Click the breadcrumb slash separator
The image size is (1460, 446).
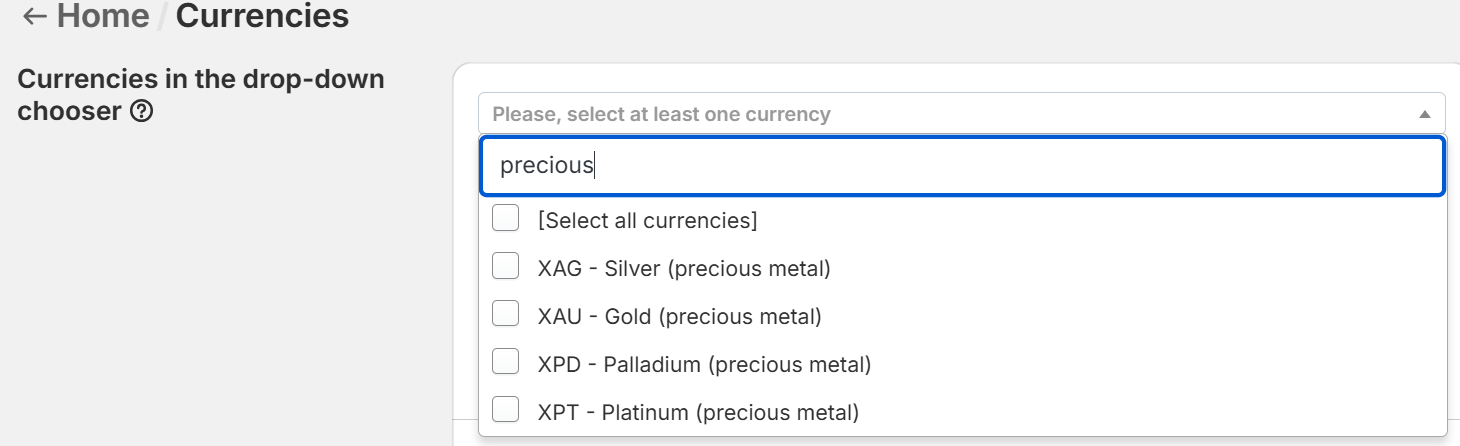click(162, 16)
